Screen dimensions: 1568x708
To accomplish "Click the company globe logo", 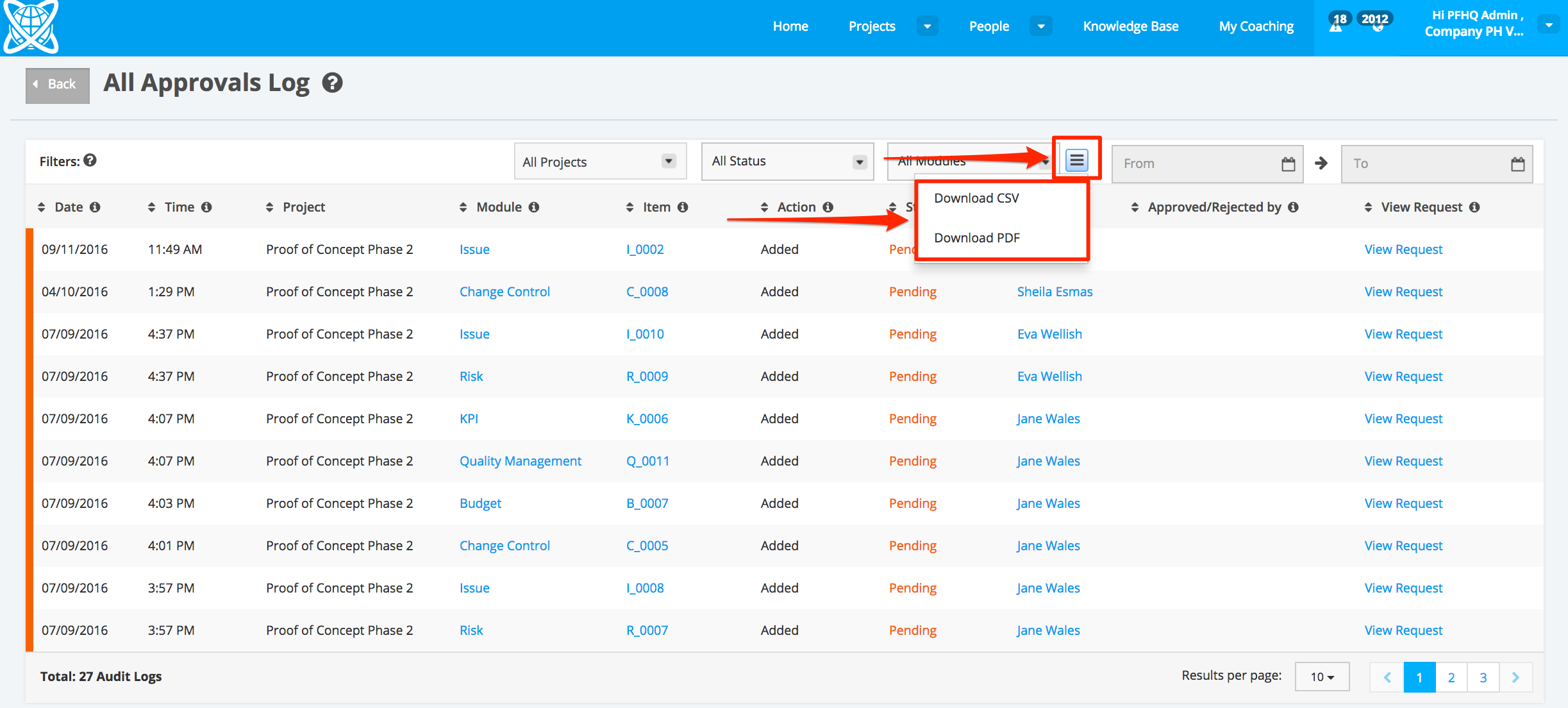I will pos(31,27).
